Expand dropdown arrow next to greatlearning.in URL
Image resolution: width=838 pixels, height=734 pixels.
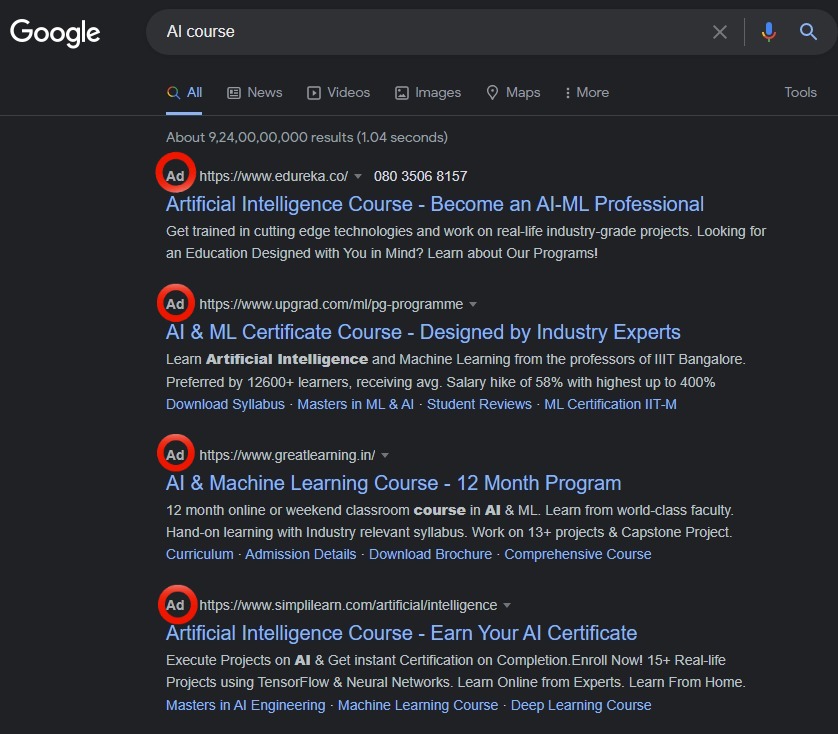(x=385, y=455)
